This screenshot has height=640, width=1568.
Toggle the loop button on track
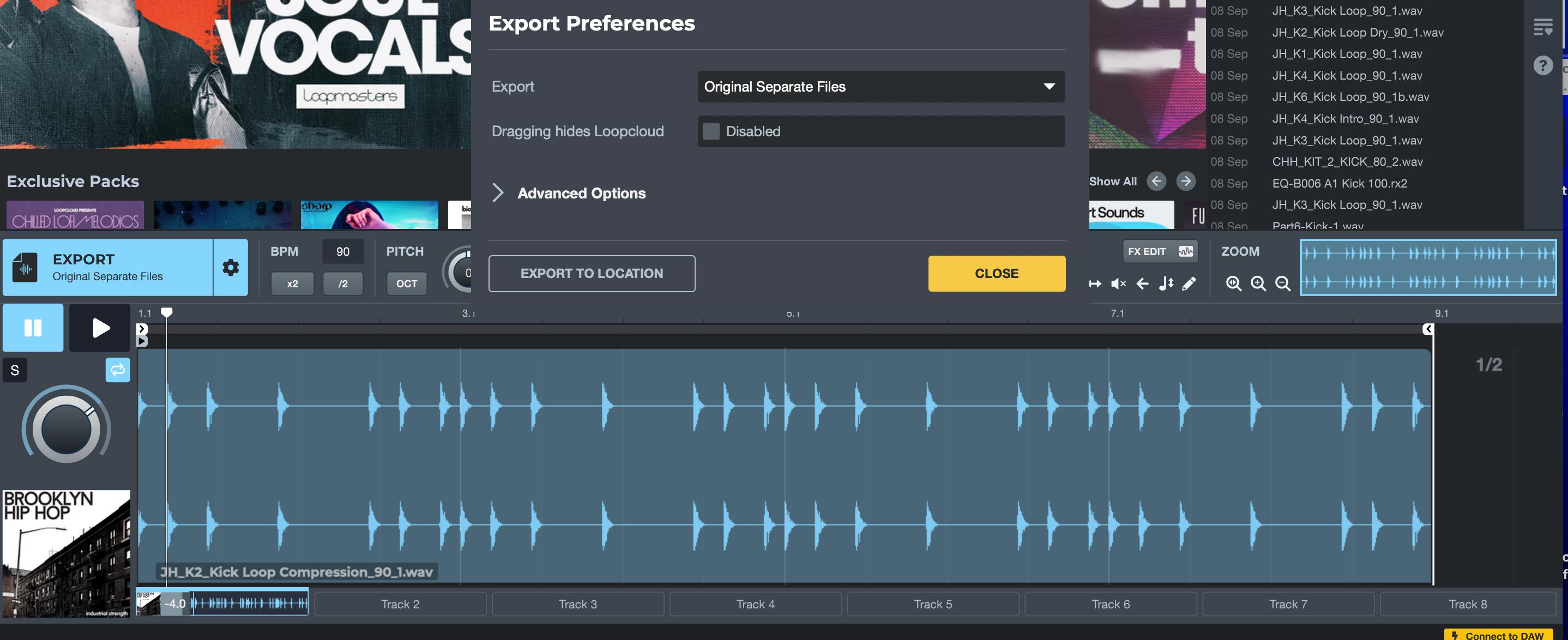pos(117,370)
